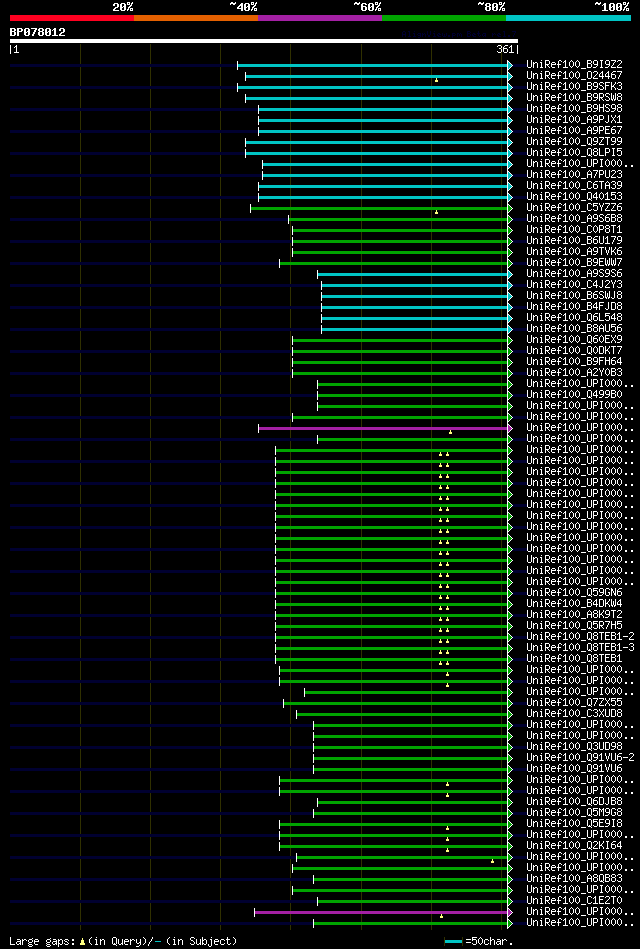Viewport: 640px width, 949px height.
Task: Select the UniRef100_B4FJD8 label
Action: pyautogui.click(x=575, y=306)
